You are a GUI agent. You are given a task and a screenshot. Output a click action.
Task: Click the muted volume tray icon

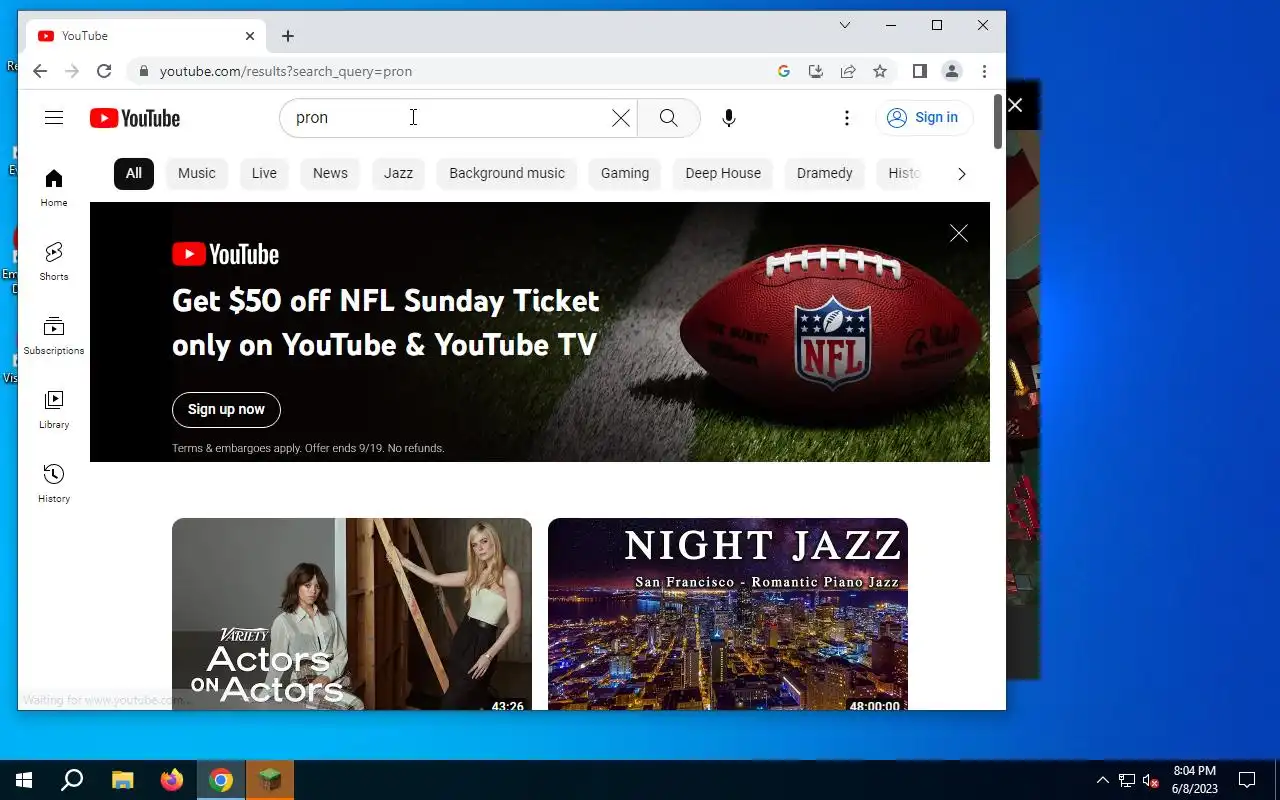coord(1150,780)
